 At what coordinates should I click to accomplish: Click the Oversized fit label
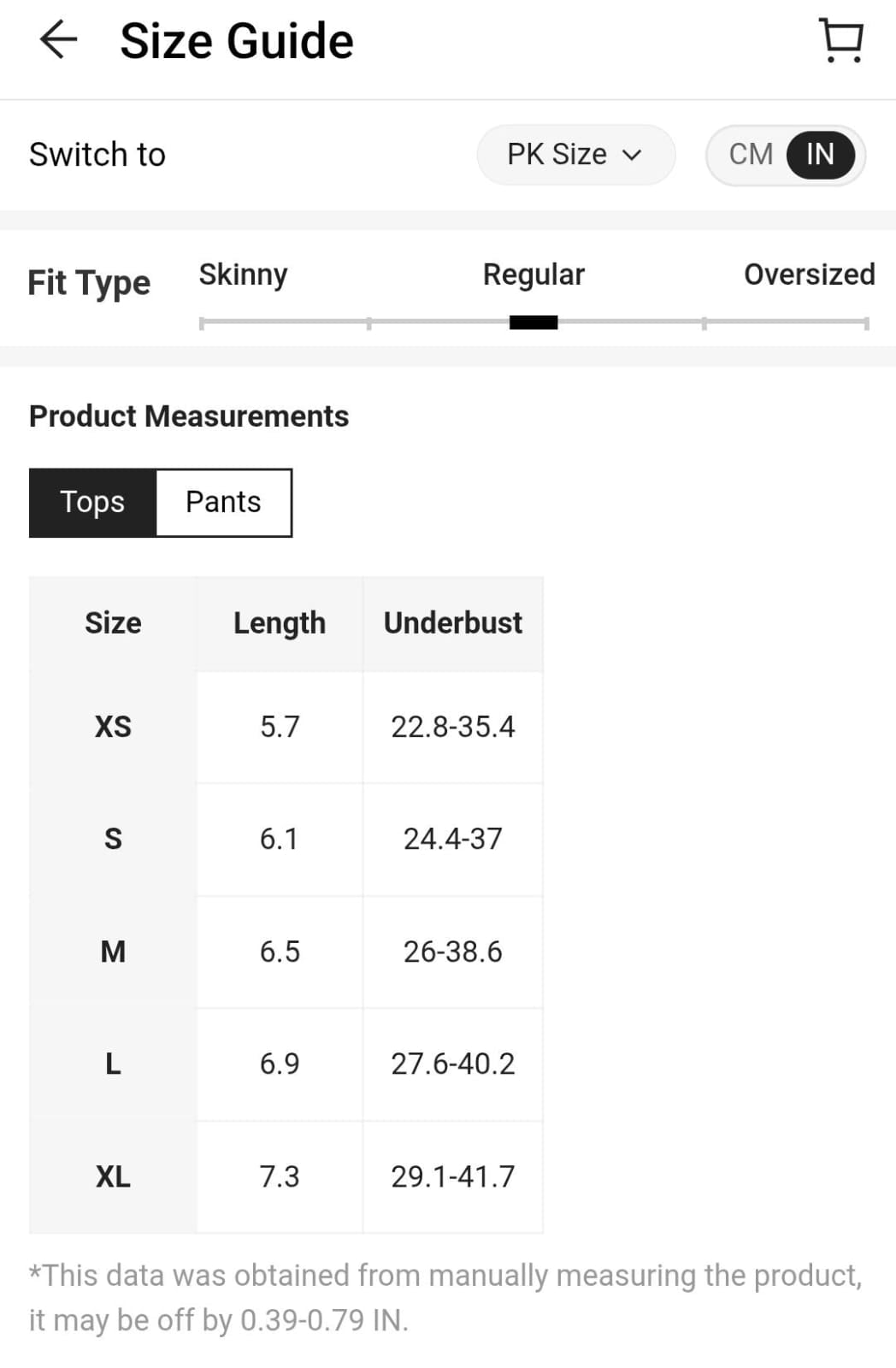[x=809, y=274]
